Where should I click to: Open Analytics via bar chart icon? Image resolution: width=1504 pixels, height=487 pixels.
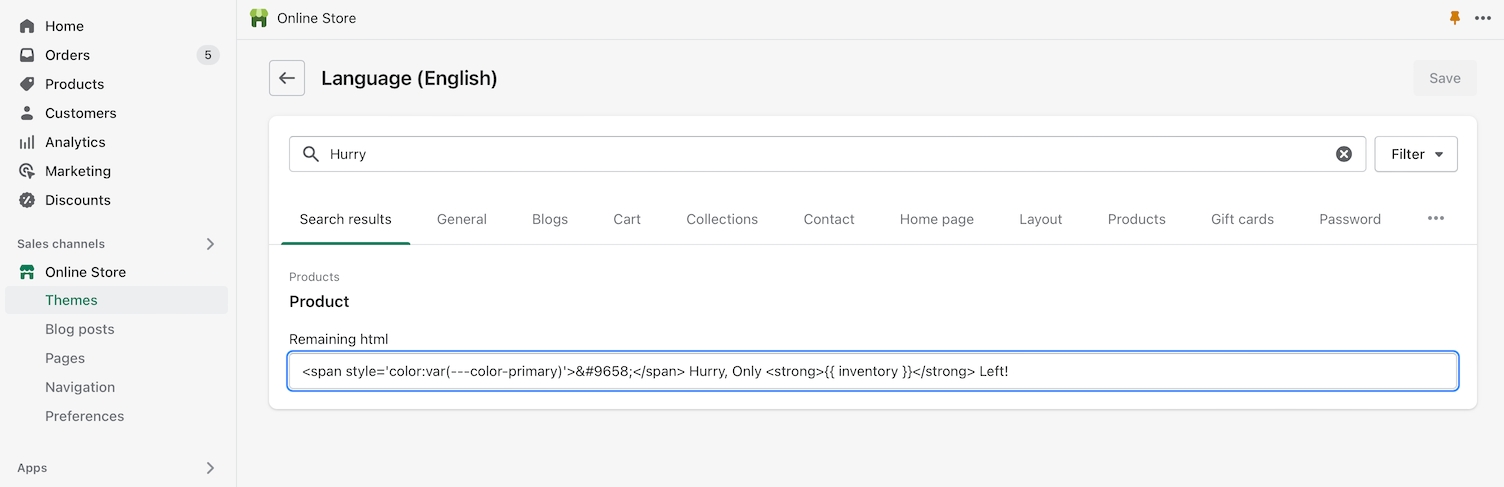[27, 142]
